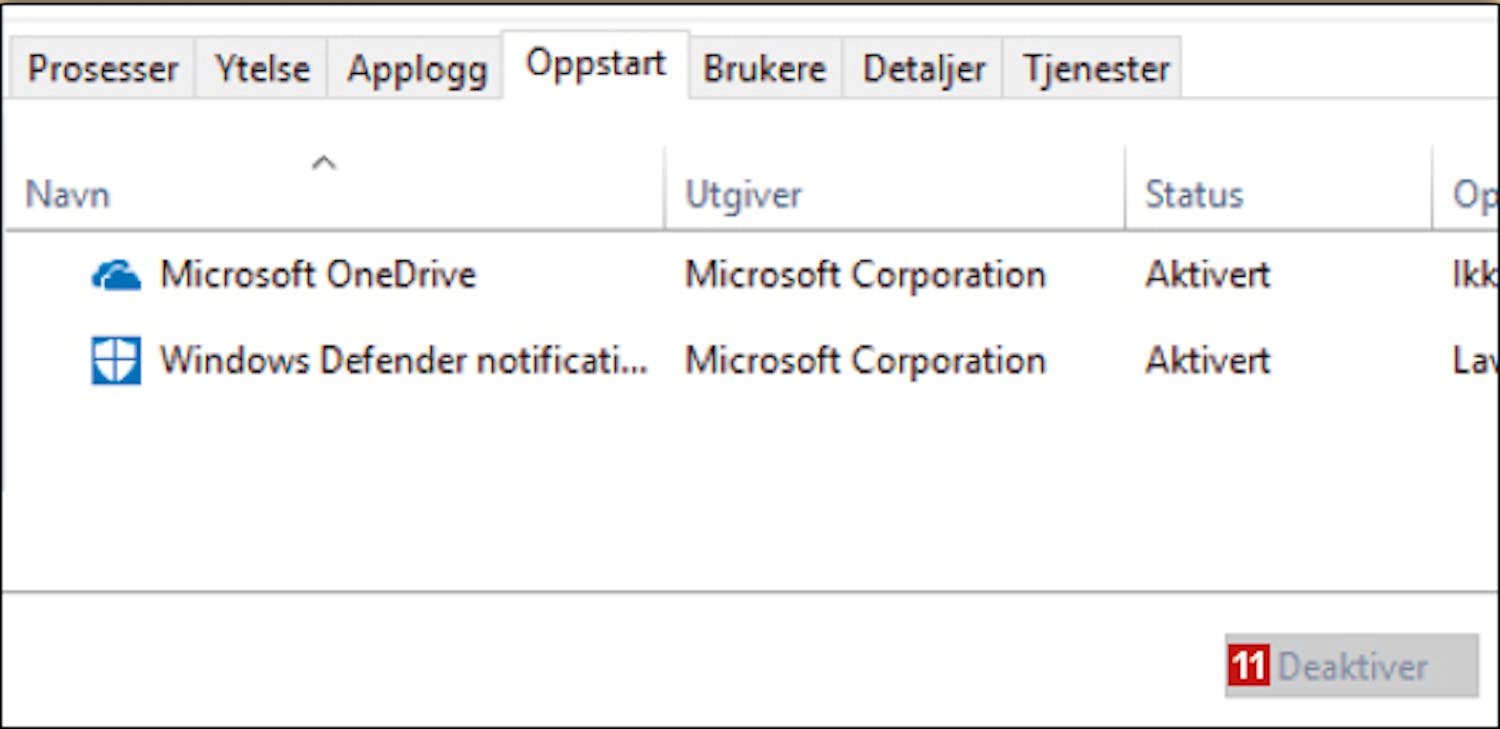Go to the Applogg tab
This screenshot has width=1500, height=729.
pos(416,69)
